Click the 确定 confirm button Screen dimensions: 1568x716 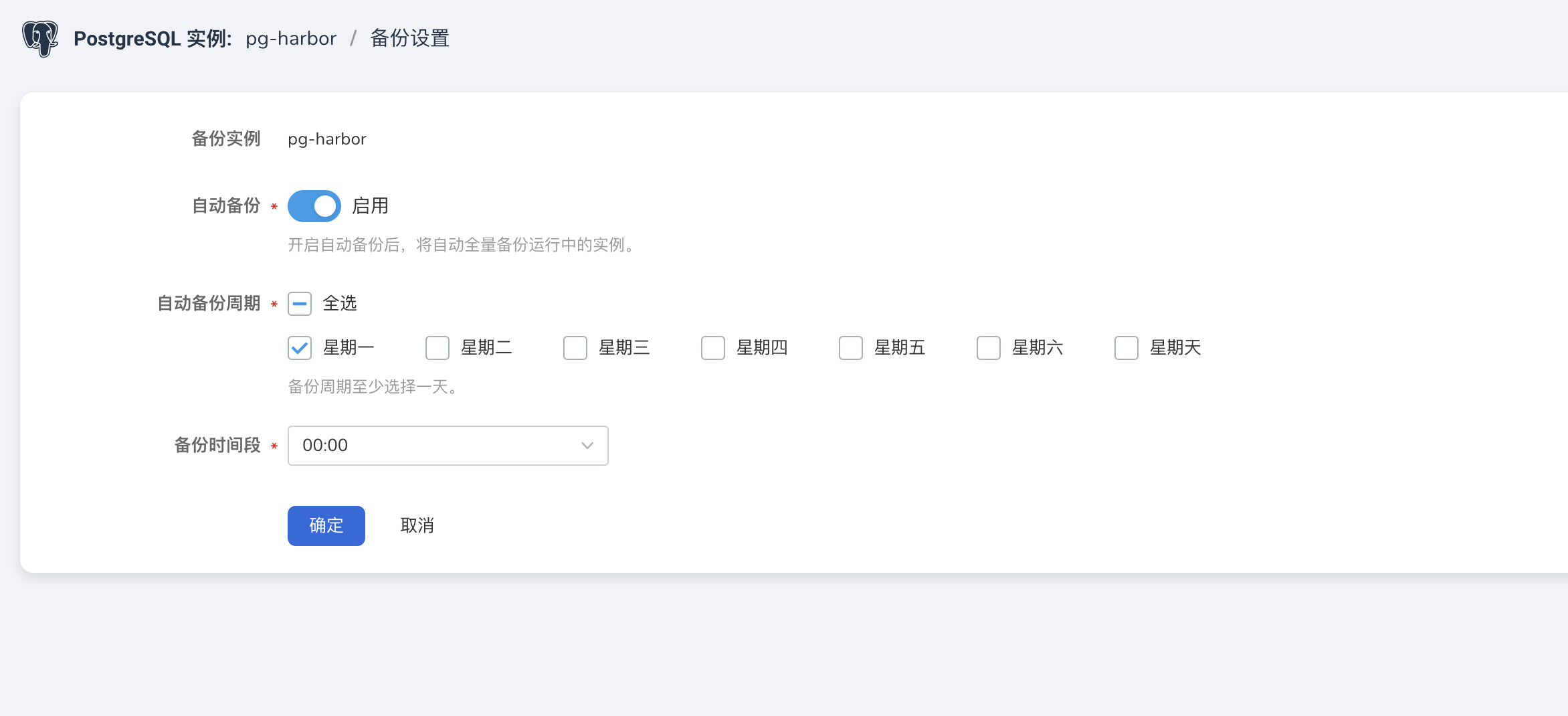326,525
